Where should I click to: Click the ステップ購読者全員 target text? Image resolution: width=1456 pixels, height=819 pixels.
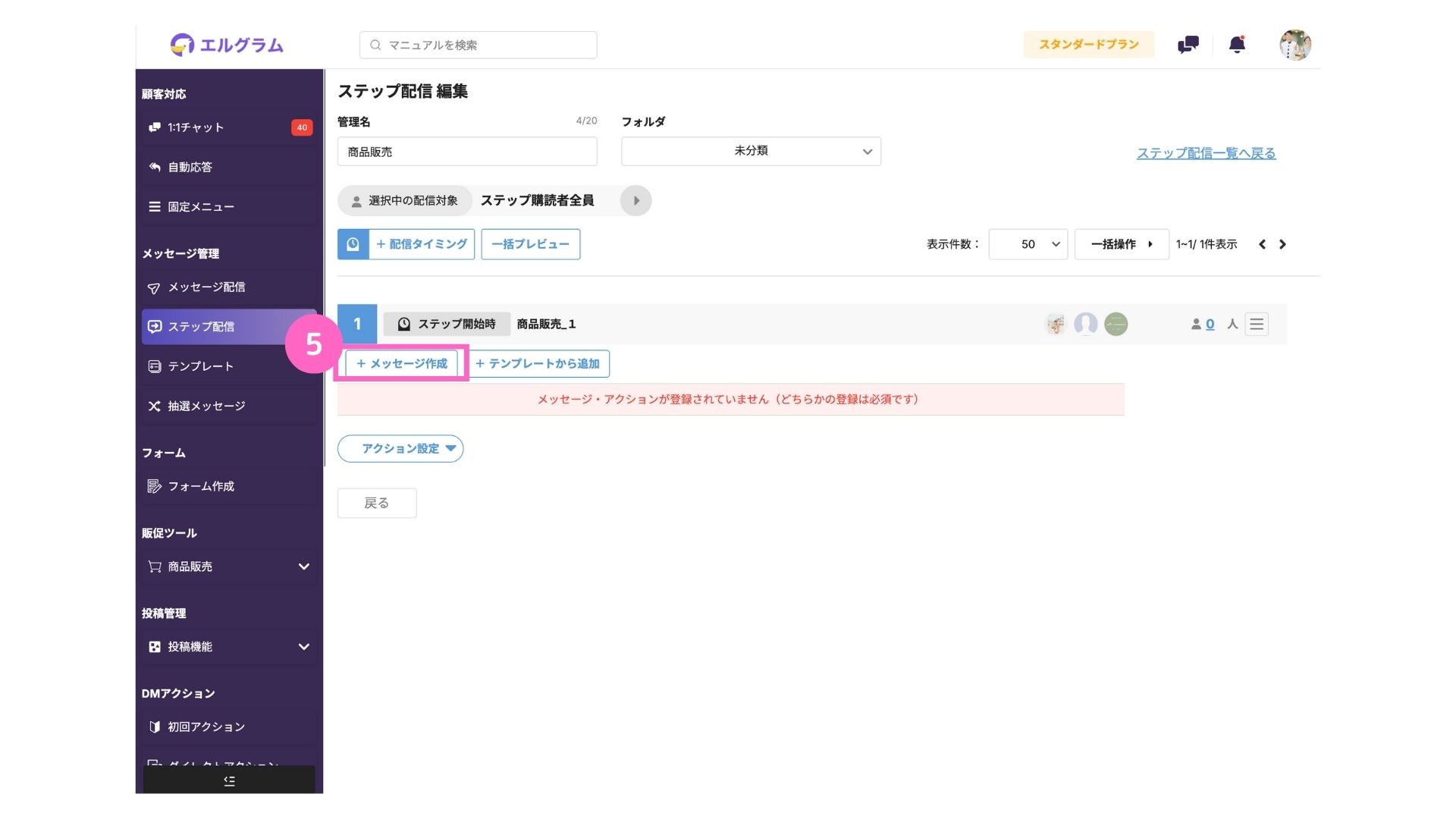pyautogui.click(x=537, y=201)
